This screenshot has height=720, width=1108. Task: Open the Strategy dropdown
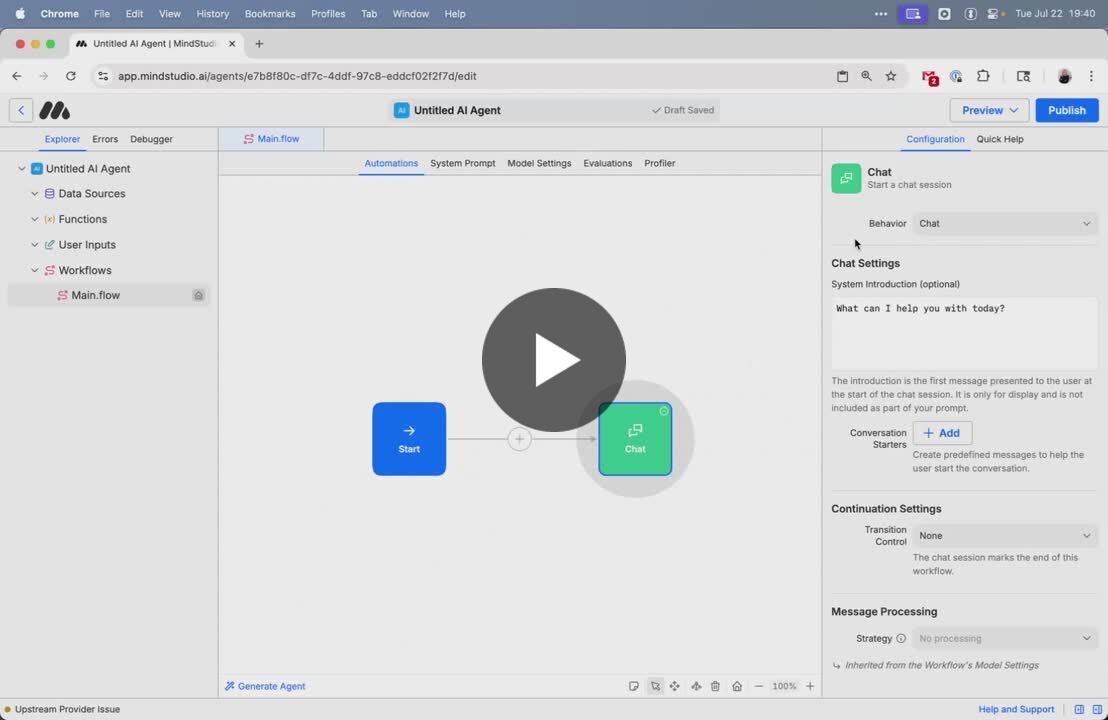click(1004, 638)
